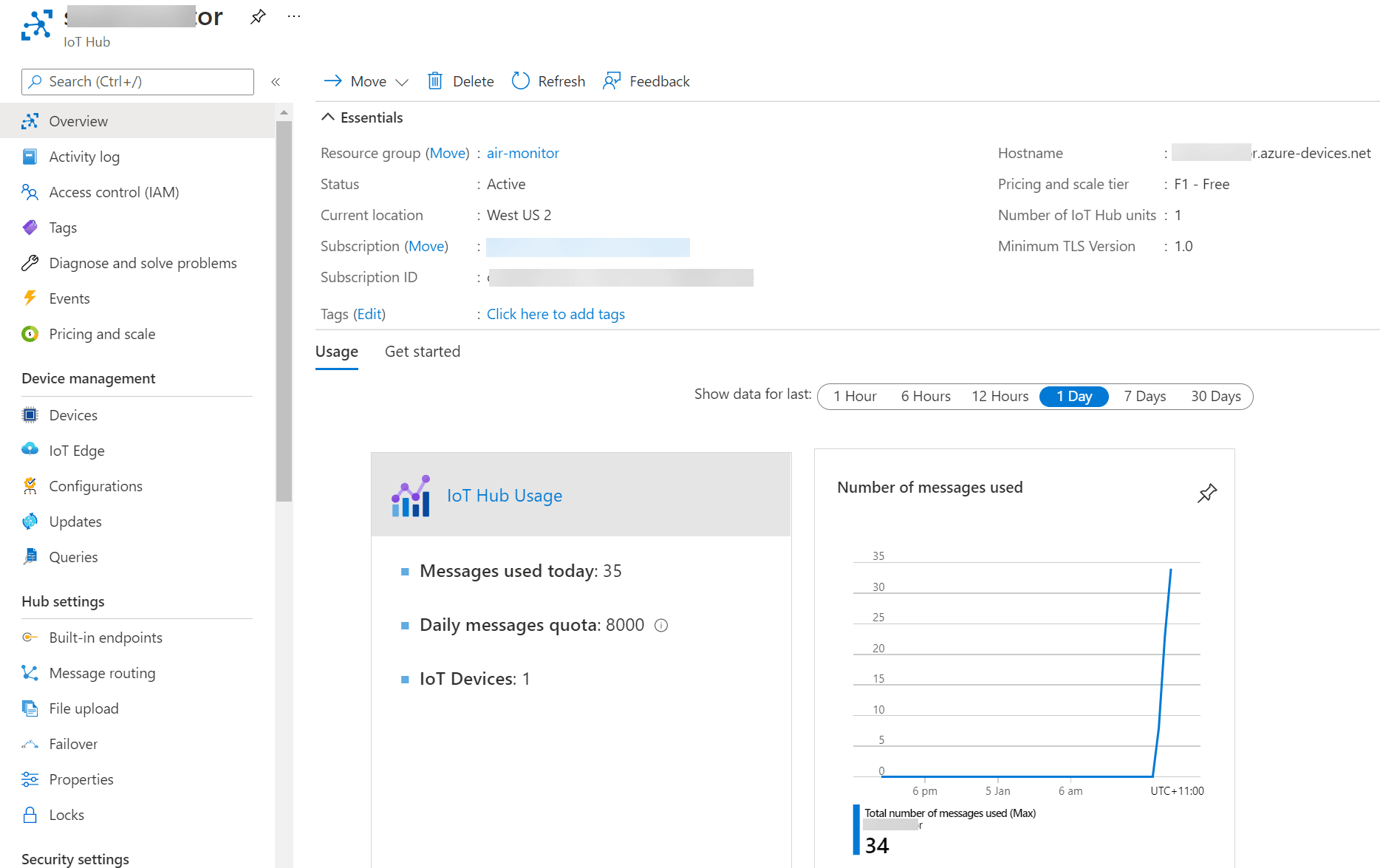
Task: Open Activity log icon
Action: point(30,157)
